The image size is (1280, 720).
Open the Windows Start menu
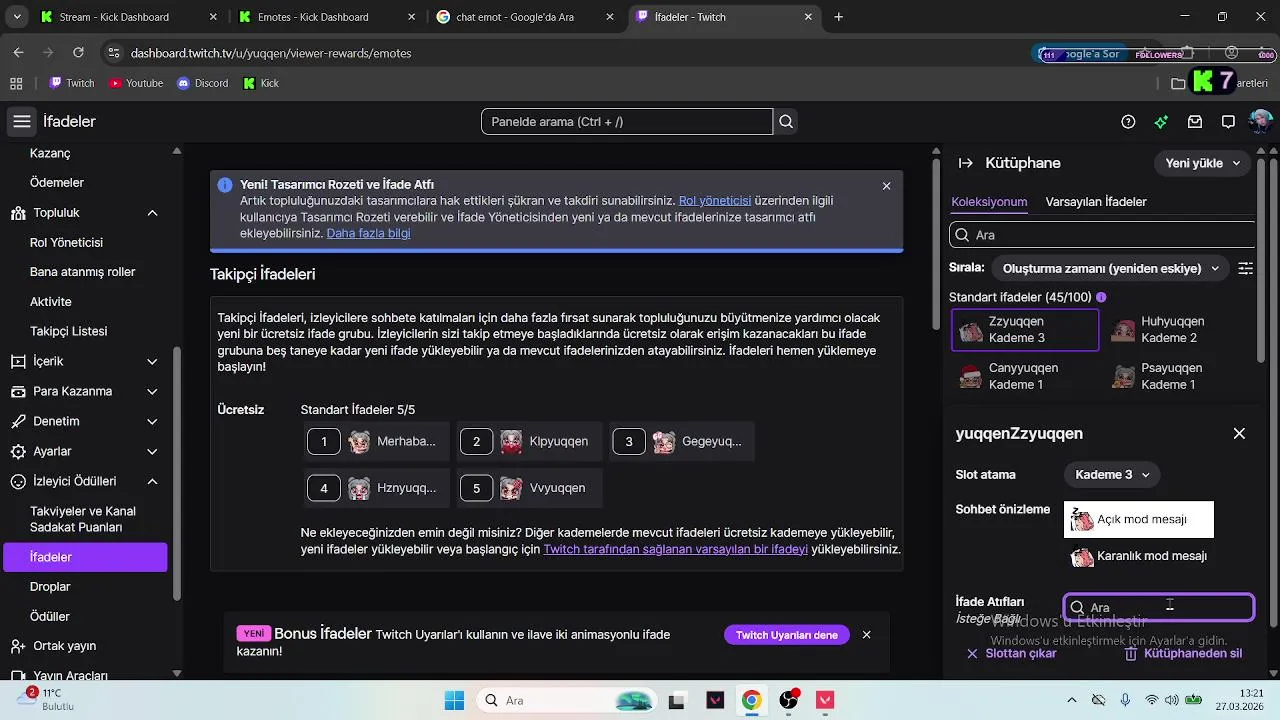click(x=454, y=700)
